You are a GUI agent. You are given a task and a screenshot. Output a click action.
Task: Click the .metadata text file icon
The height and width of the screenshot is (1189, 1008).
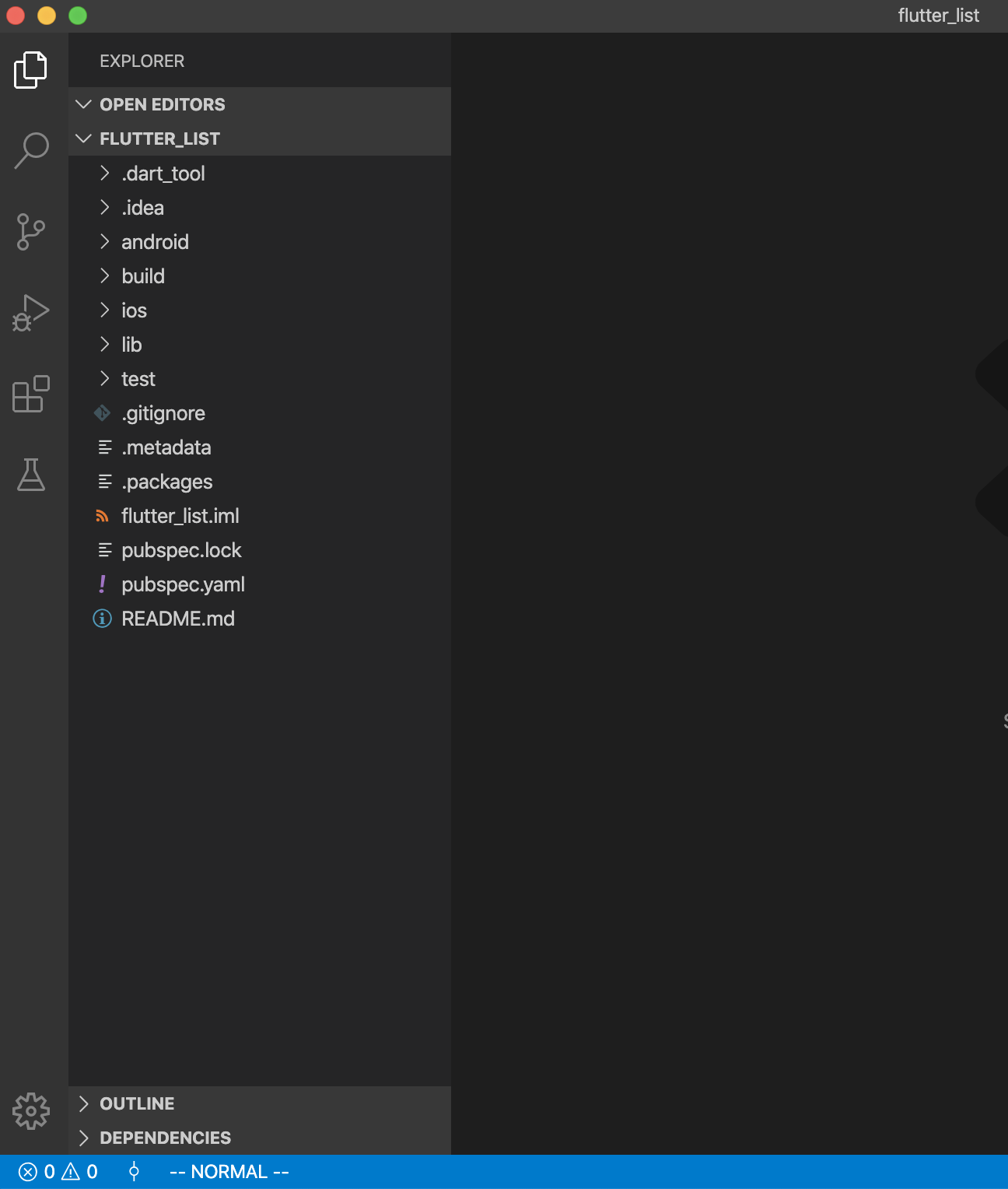click(105, 447)
